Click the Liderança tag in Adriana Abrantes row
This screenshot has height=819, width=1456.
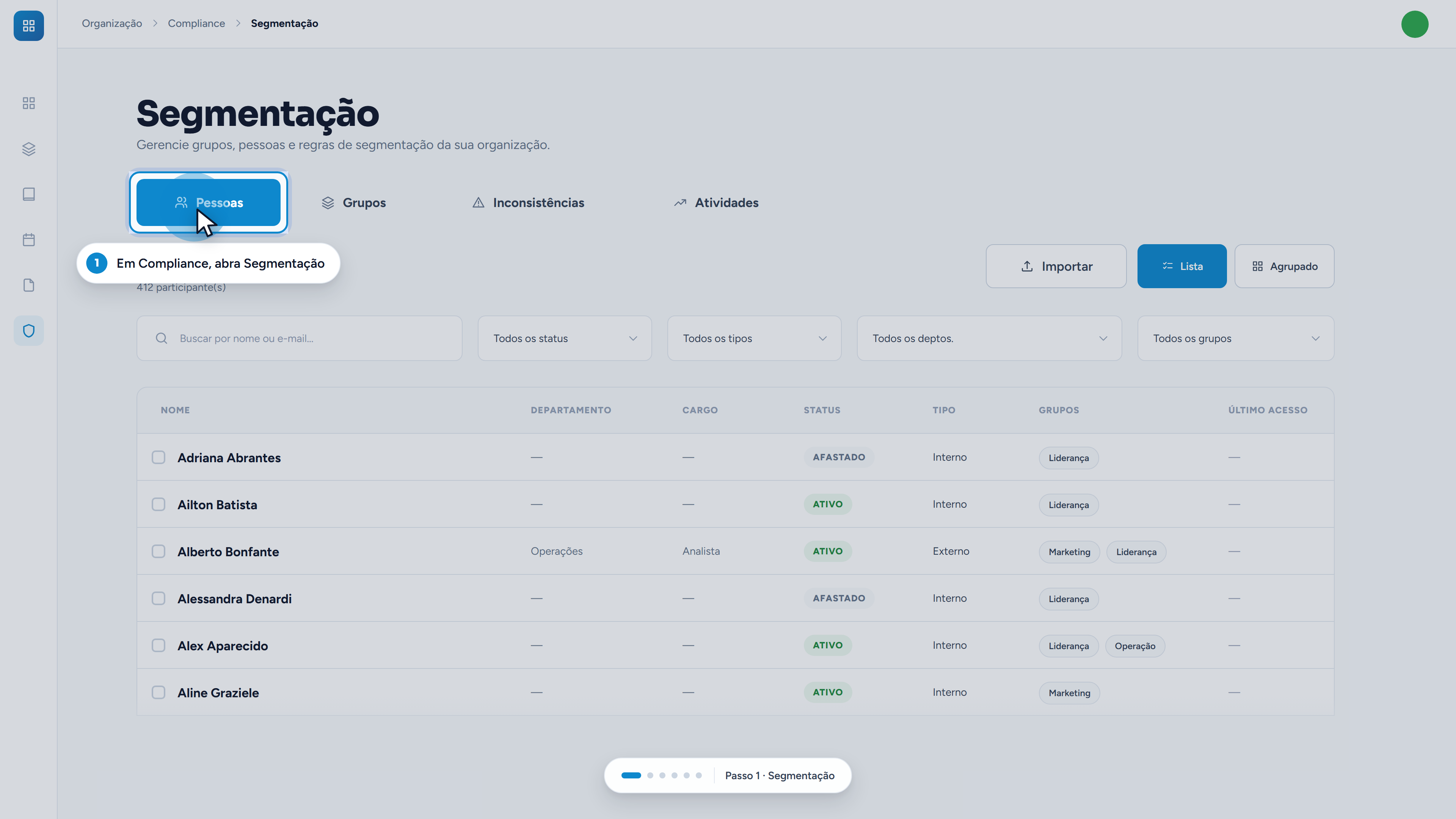(x=1068, y=458)
